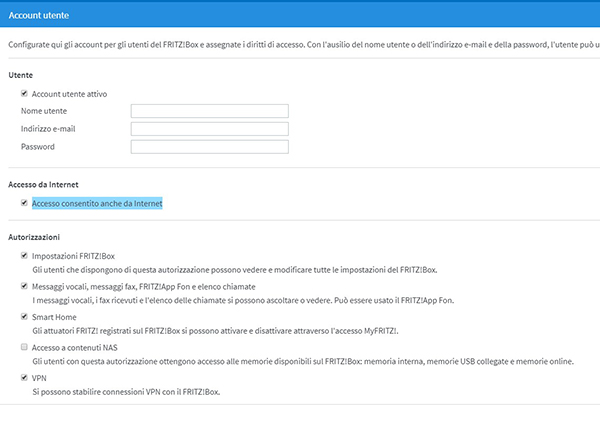The image size is (600, 431).
Task: Click the Nome utente input field
Action: 210,111
